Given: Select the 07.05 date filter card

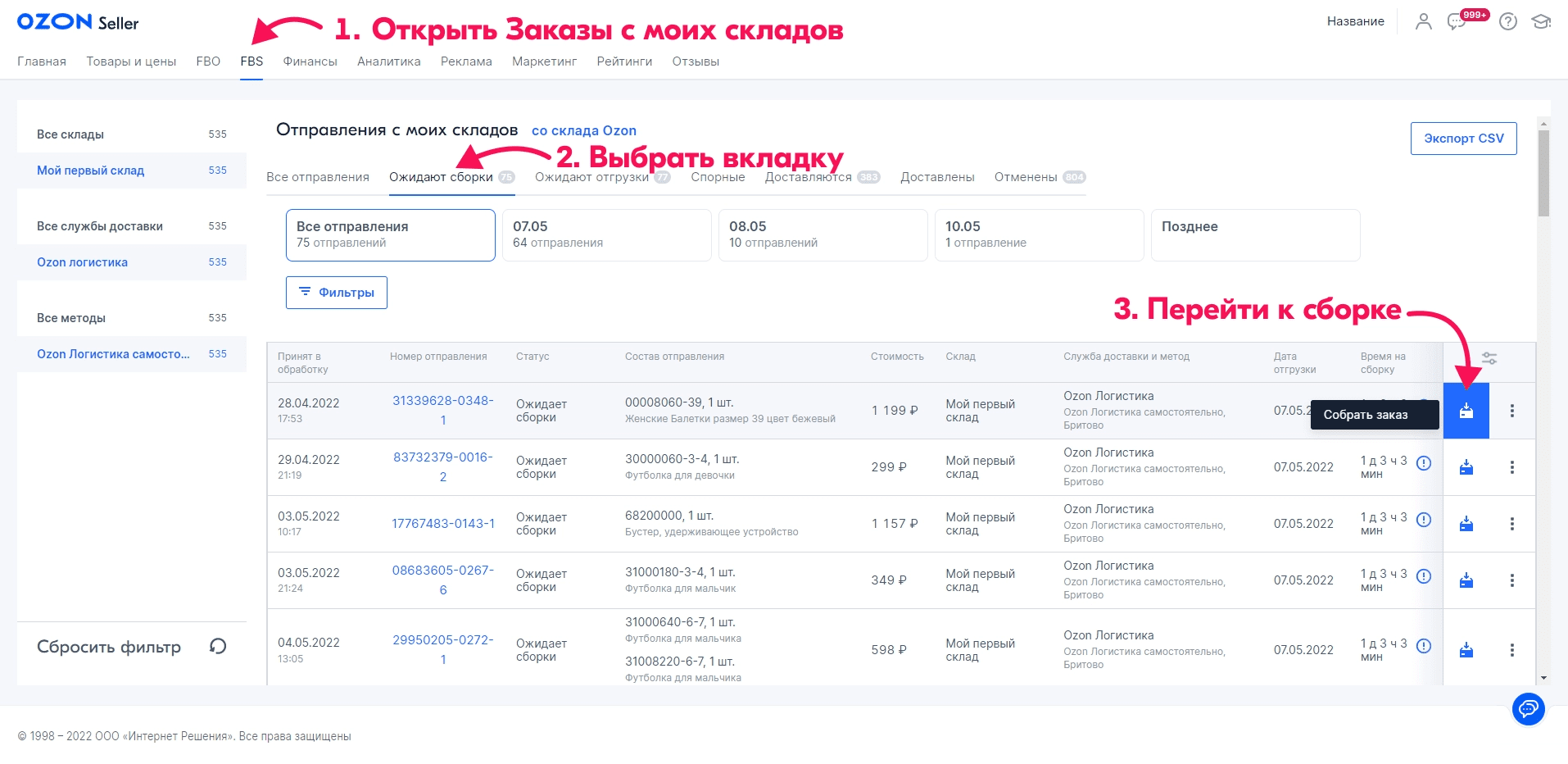Looking at the screenshot, I should (x=606, y=235).
